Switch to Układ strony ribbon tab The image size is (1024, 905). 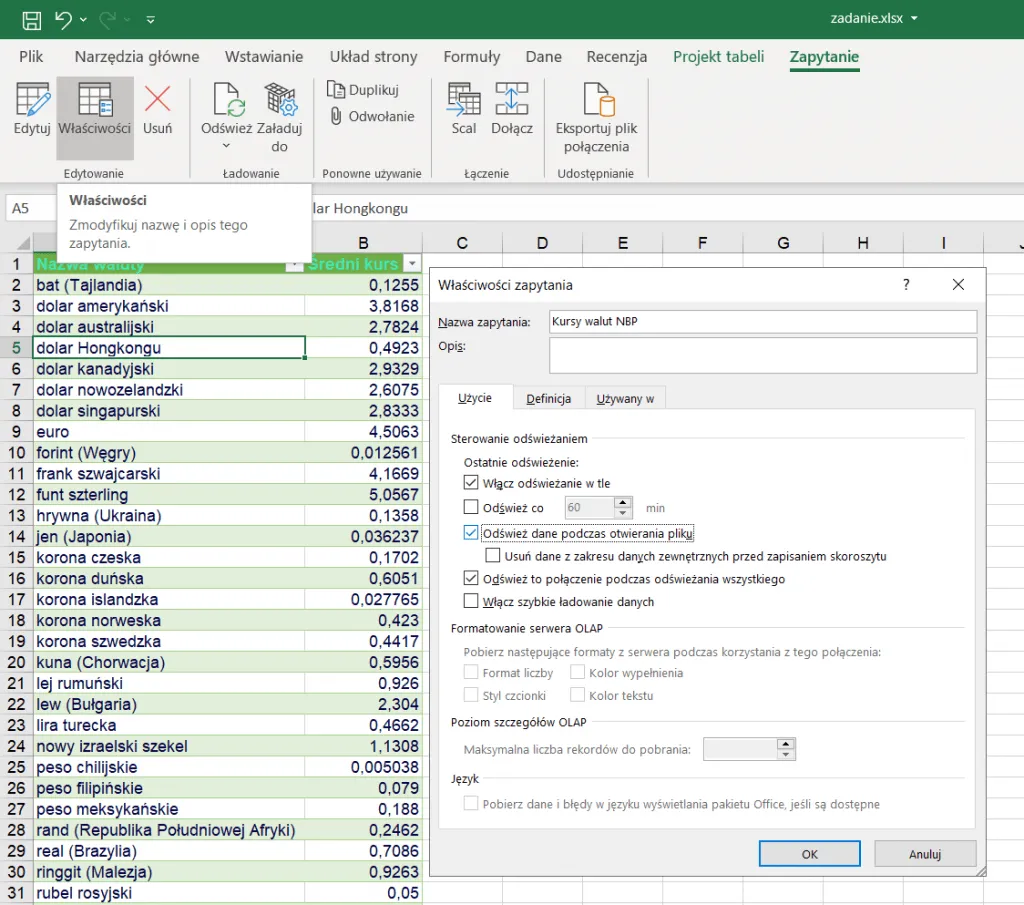[x=373, y=57]
